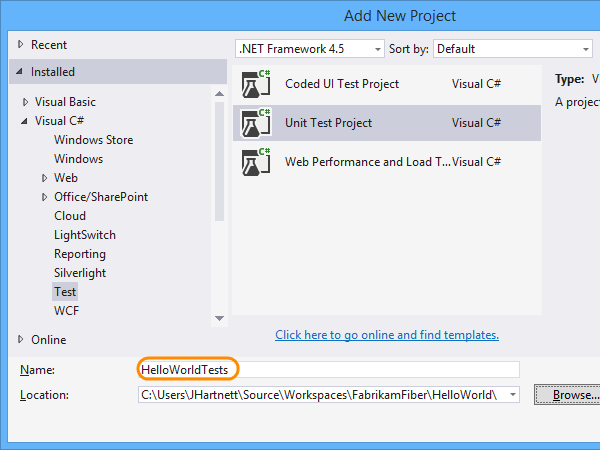Select the Test category in tree
Viewport: 600px width, 450px height.
click(65, 292)
